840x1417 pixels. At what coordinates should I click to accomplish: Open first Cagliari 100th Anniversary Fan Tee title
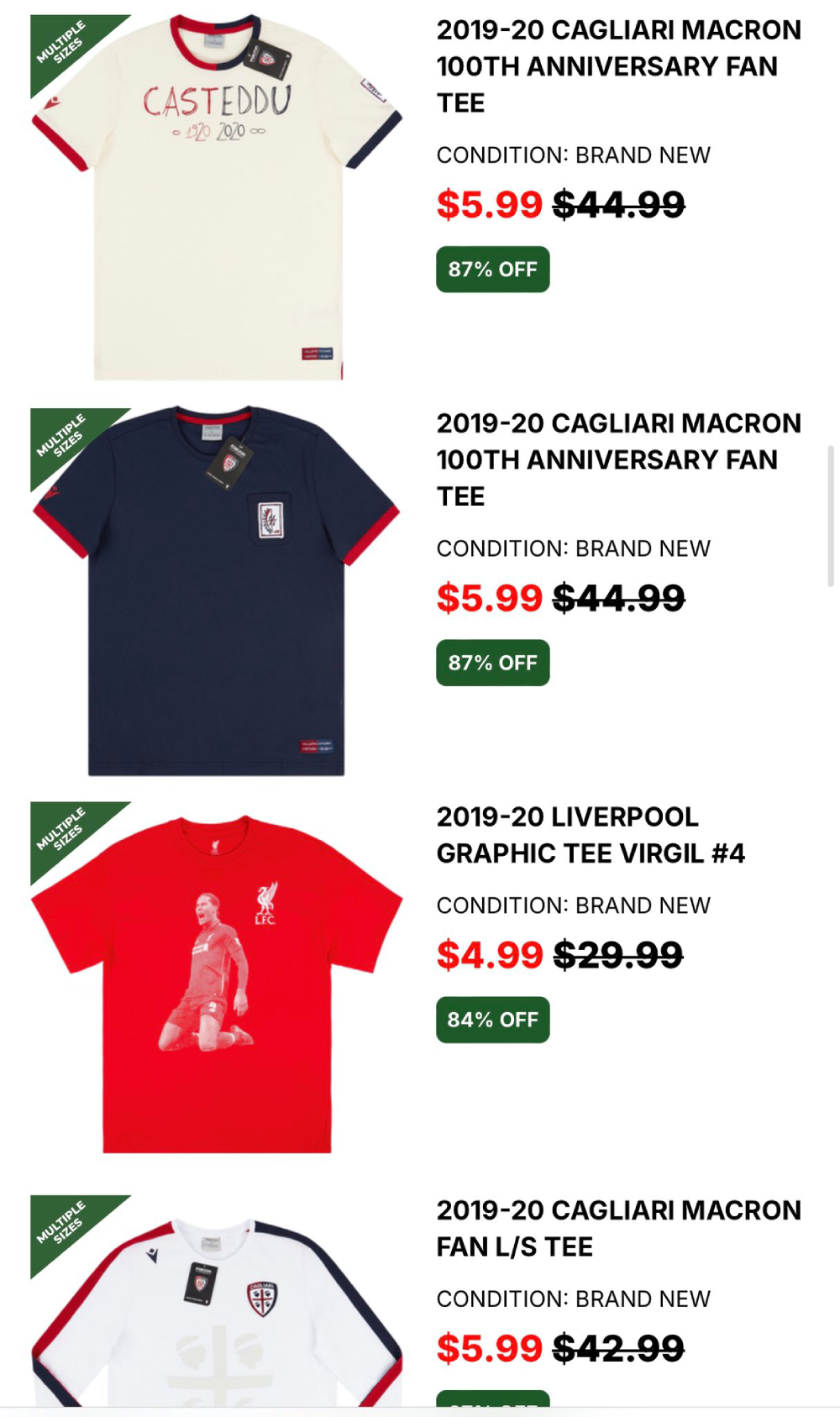pyautogui.click(x=618, y=66)
